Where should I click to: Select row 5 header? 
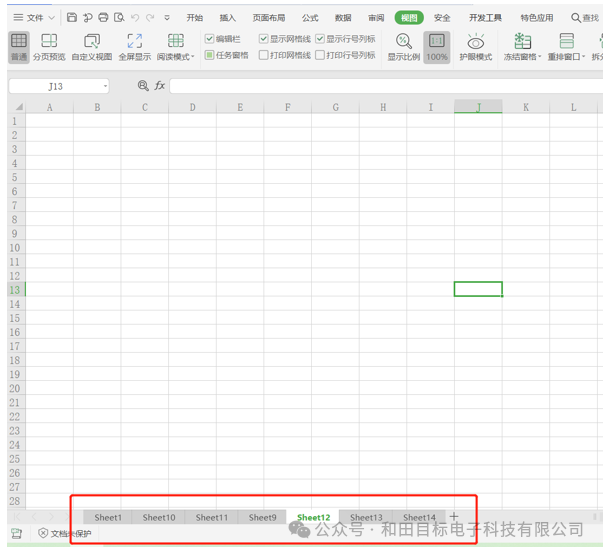[x=15, y=177]
